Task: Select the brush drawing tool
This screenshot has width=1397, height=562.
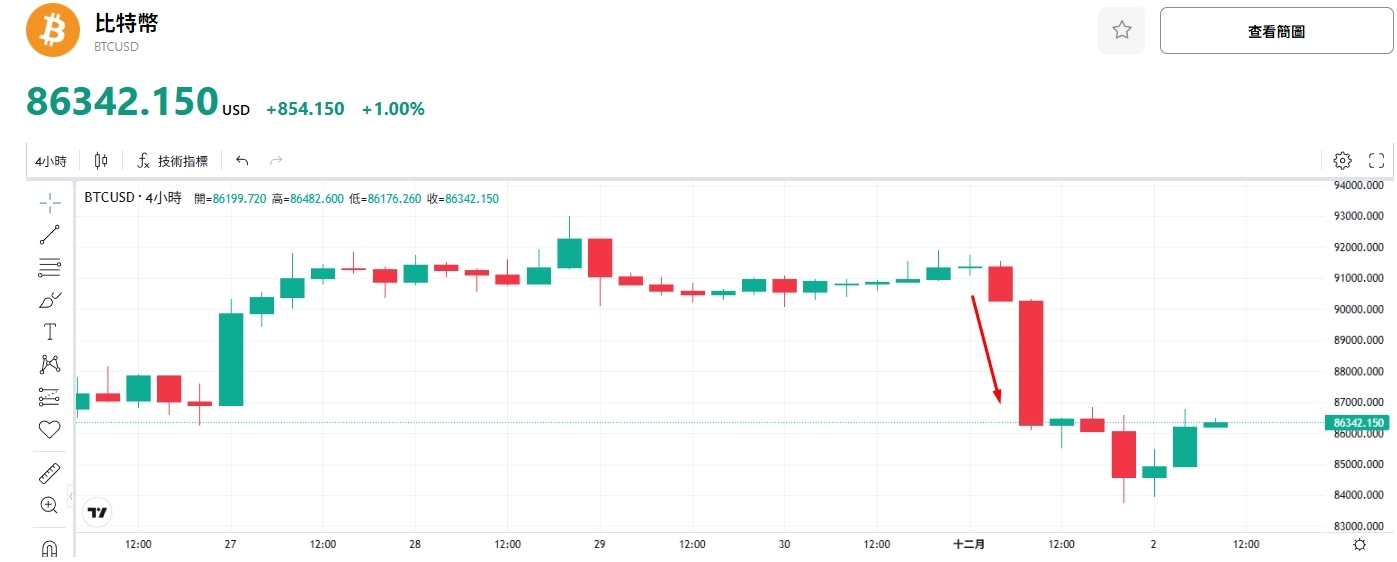Action: click(x=49, y=299)
